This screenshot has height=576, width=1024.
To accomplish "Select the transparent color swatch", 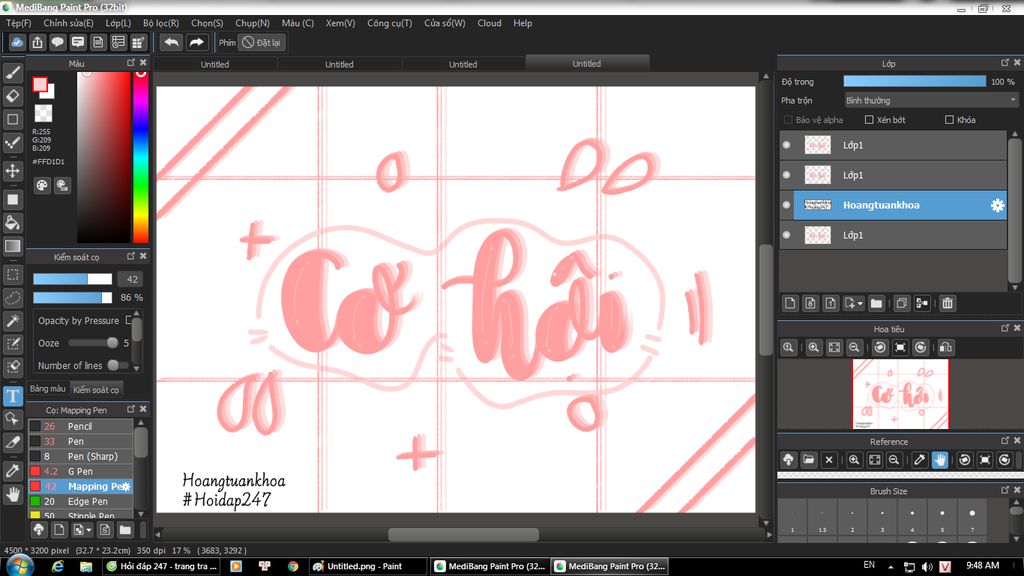I will coord(43,113).
